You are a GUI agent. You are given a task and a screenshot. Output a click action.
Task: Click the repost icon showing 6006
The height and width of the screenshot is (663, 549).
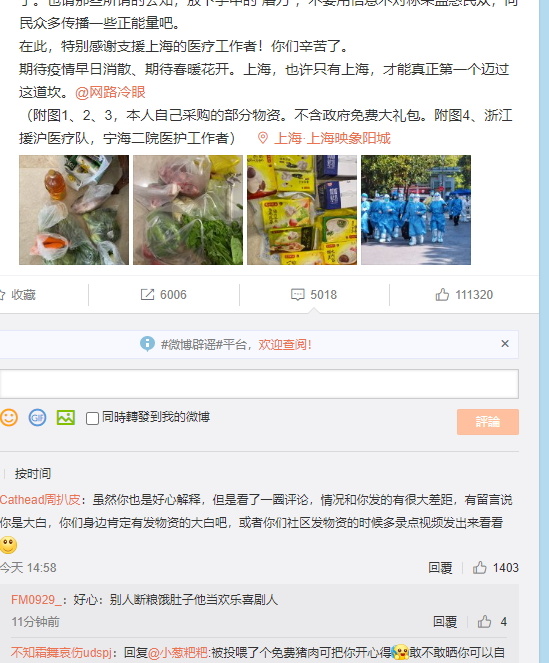tap(147, 295)
